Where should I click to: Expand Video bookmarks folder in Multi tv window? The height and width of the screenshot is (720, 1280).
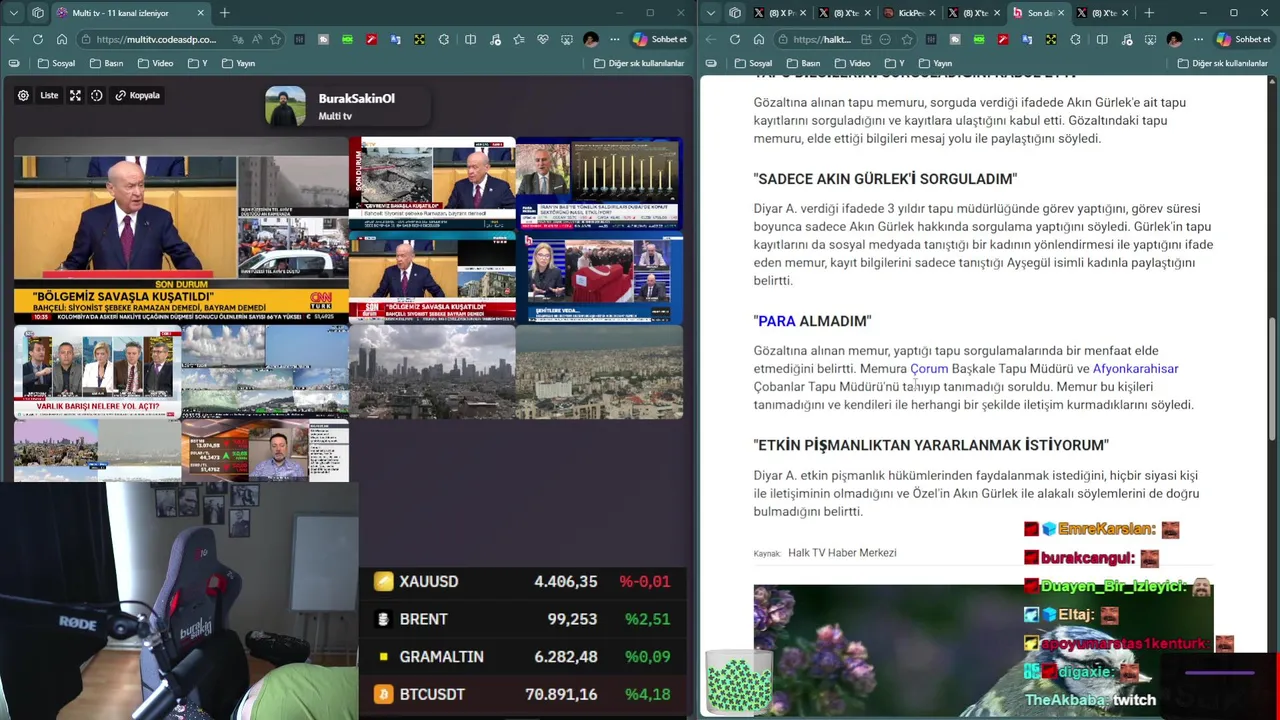point(156,63)
